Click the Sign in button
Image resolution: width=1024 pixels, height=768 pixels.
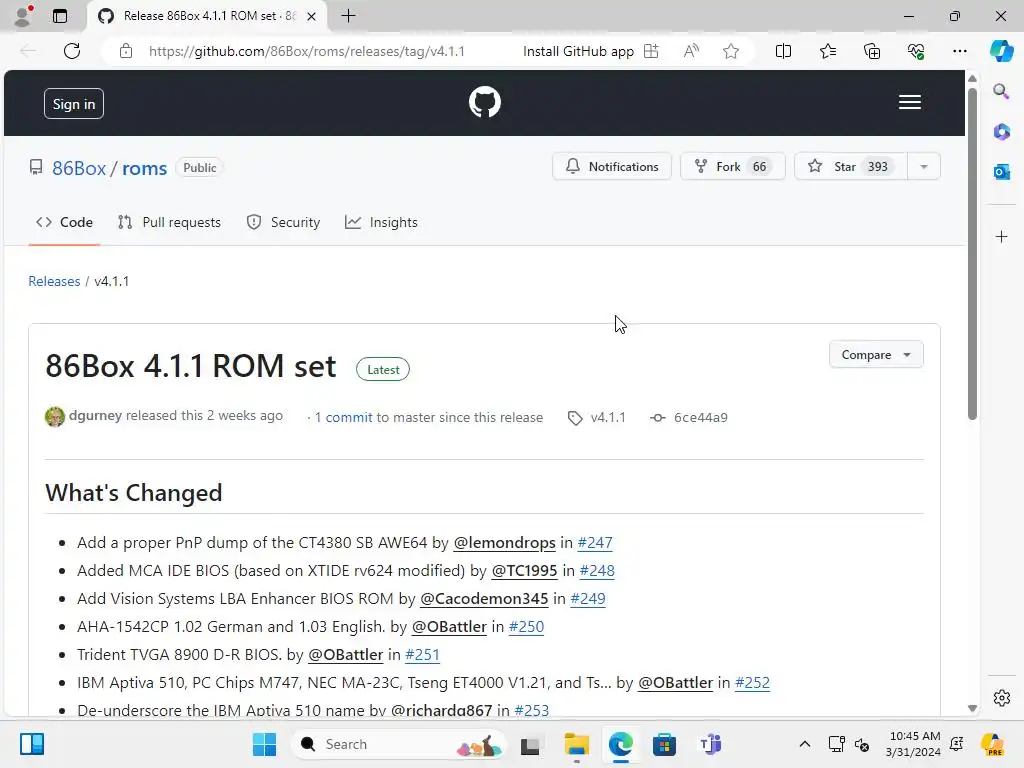coord(74,104)
